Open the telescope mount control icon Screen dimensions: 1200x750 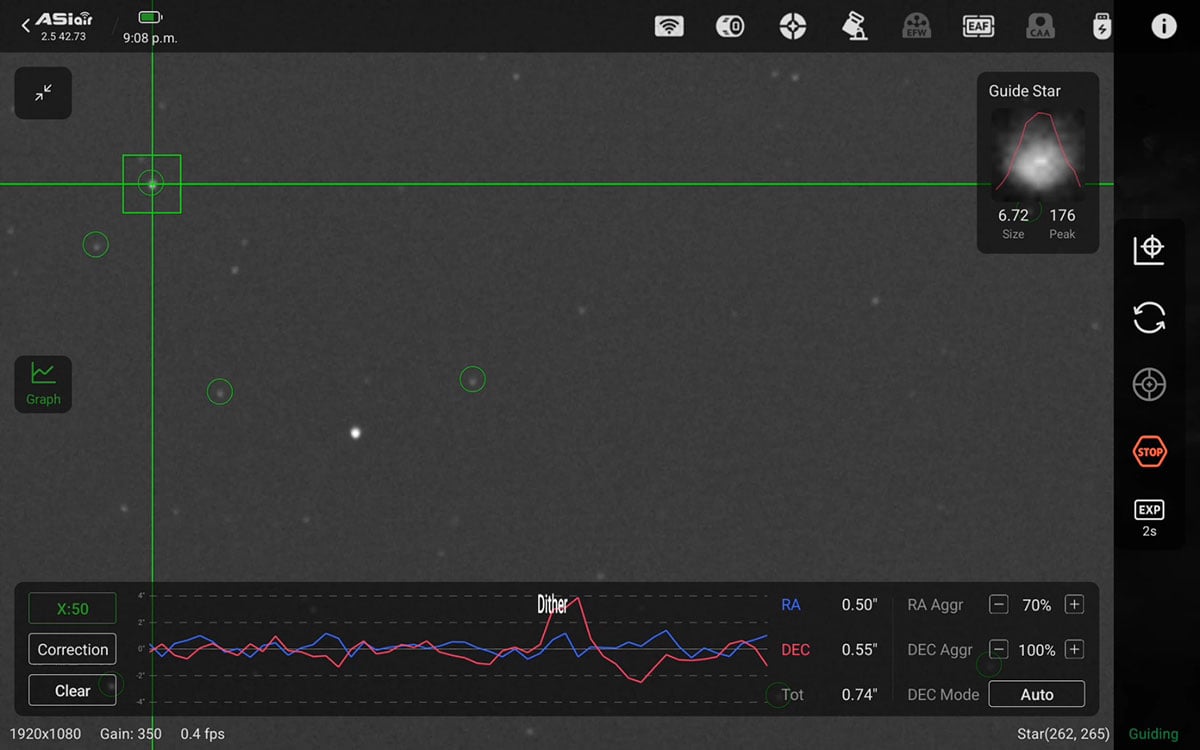[855, 26]
